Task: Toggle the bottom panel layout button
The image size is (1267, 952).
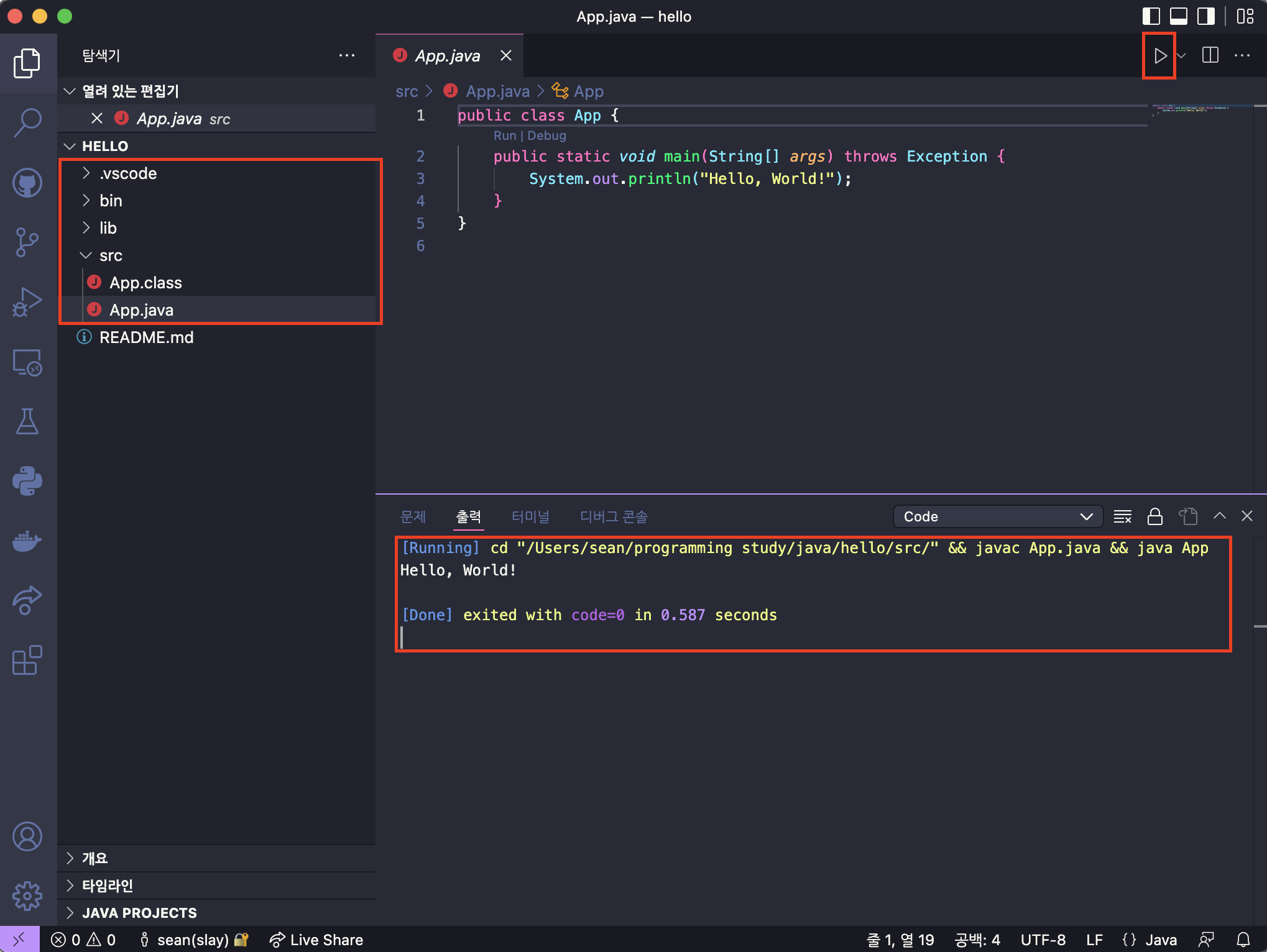Action: tap(1178, 17)
